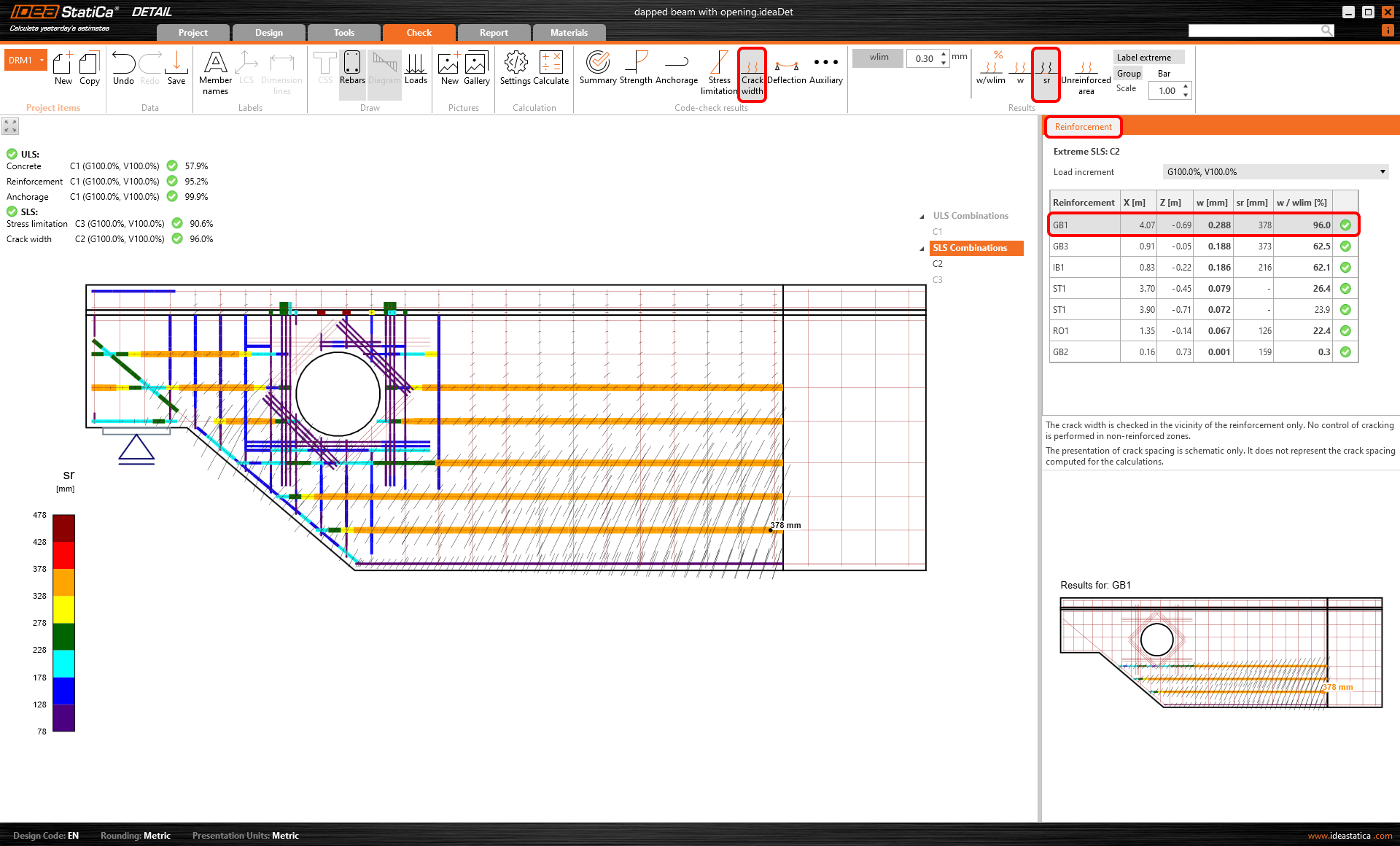Collapse the ULS Combinations tree group
Viewport: 1400px width, 846px height.
(922, 217)
